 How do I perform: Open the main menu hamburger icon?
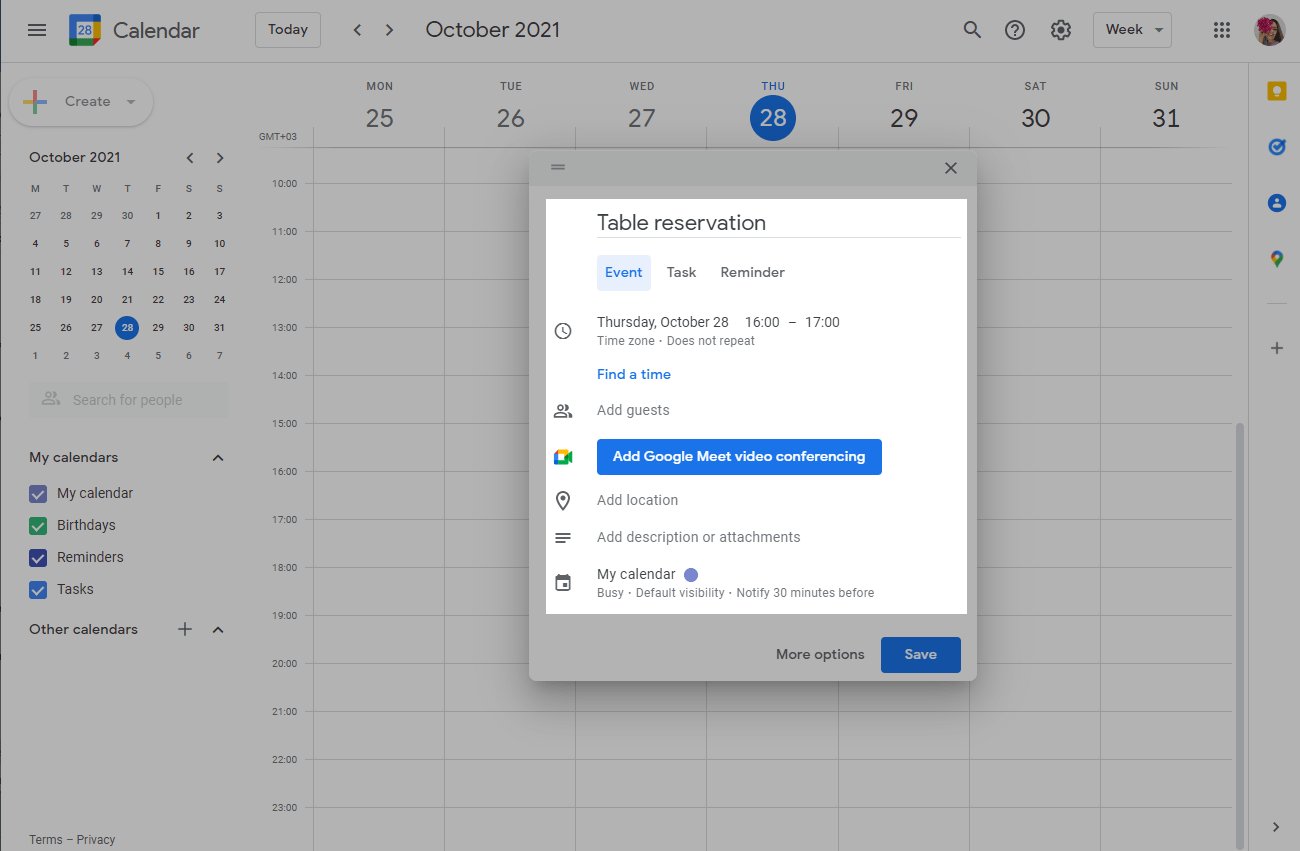click(37, 30)
